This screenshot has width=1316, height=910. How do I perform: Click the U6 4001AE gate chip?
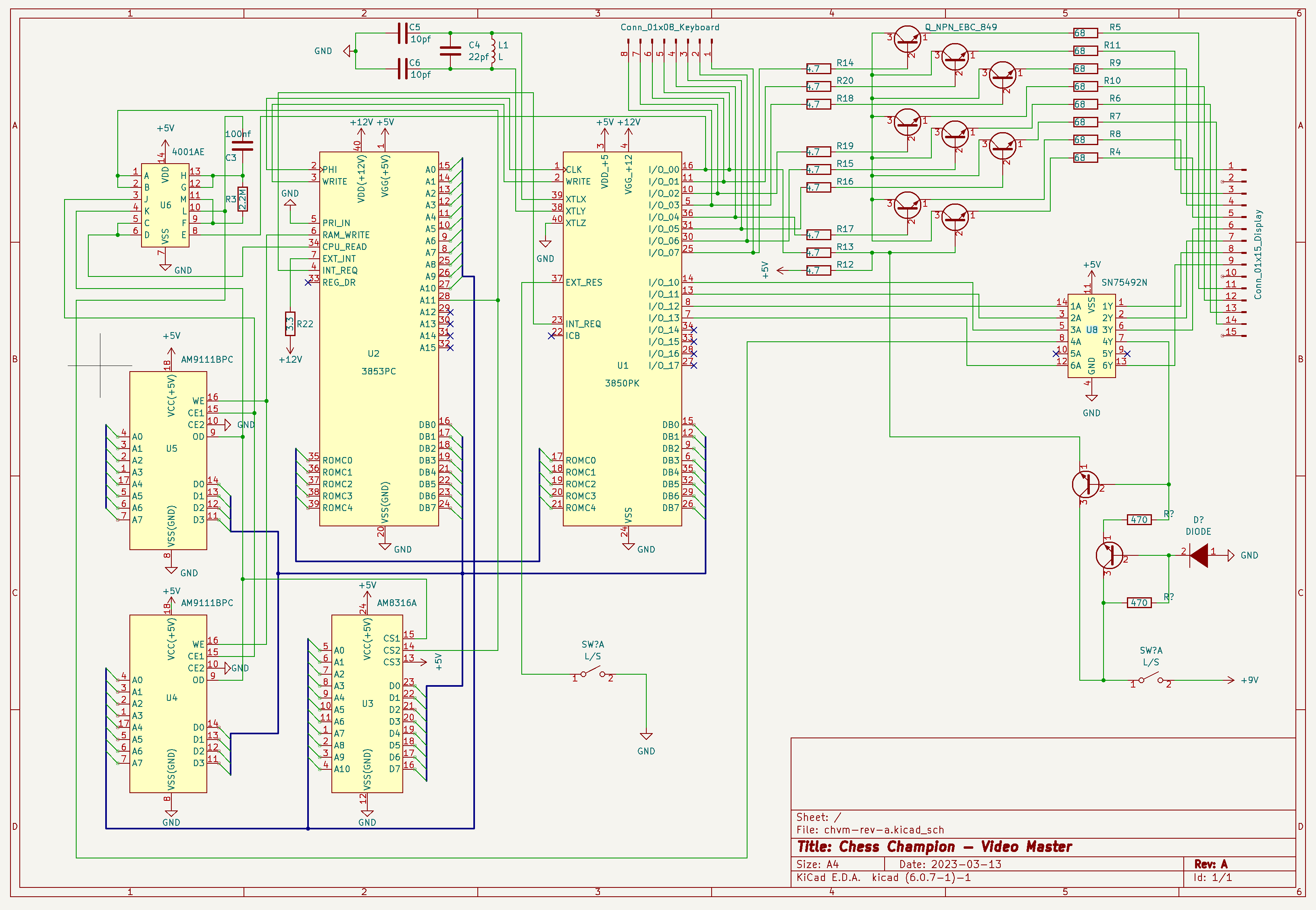[x=165, y=205]
